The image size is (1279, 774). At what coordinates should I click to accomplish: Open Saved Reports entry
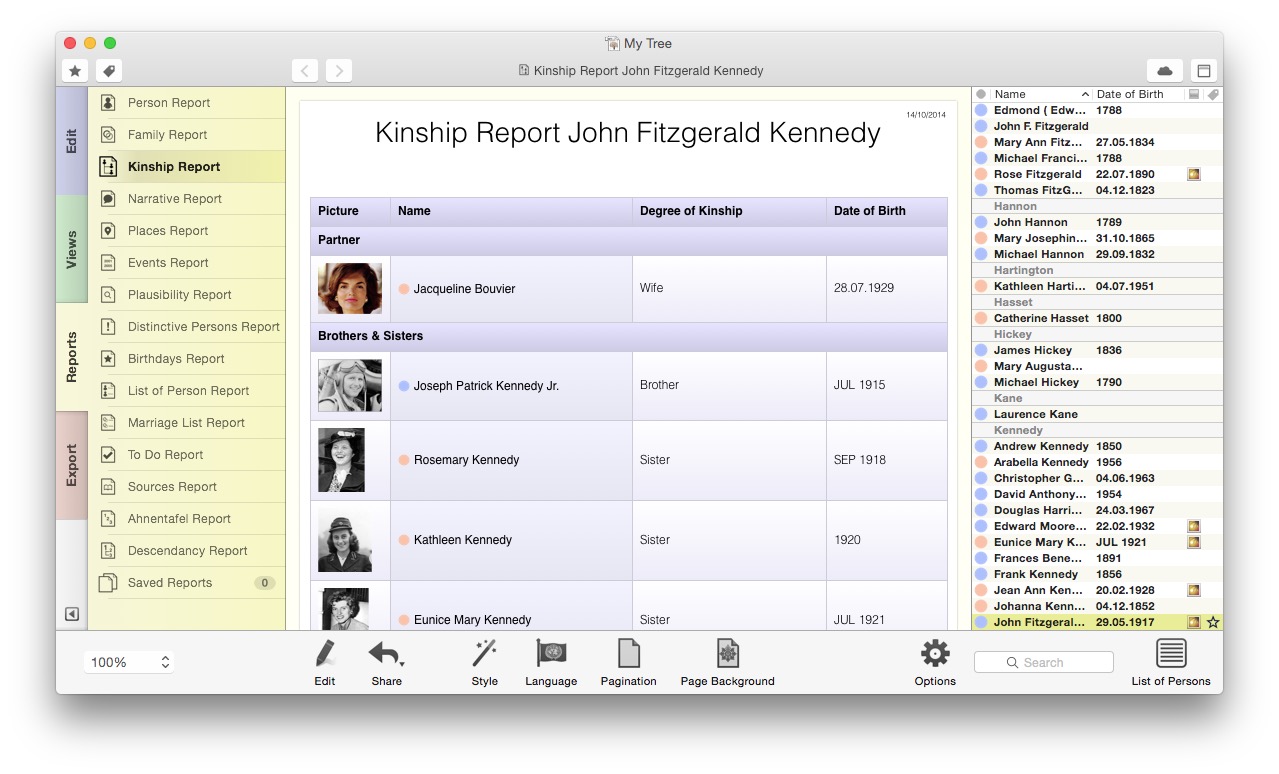(187, 583)
